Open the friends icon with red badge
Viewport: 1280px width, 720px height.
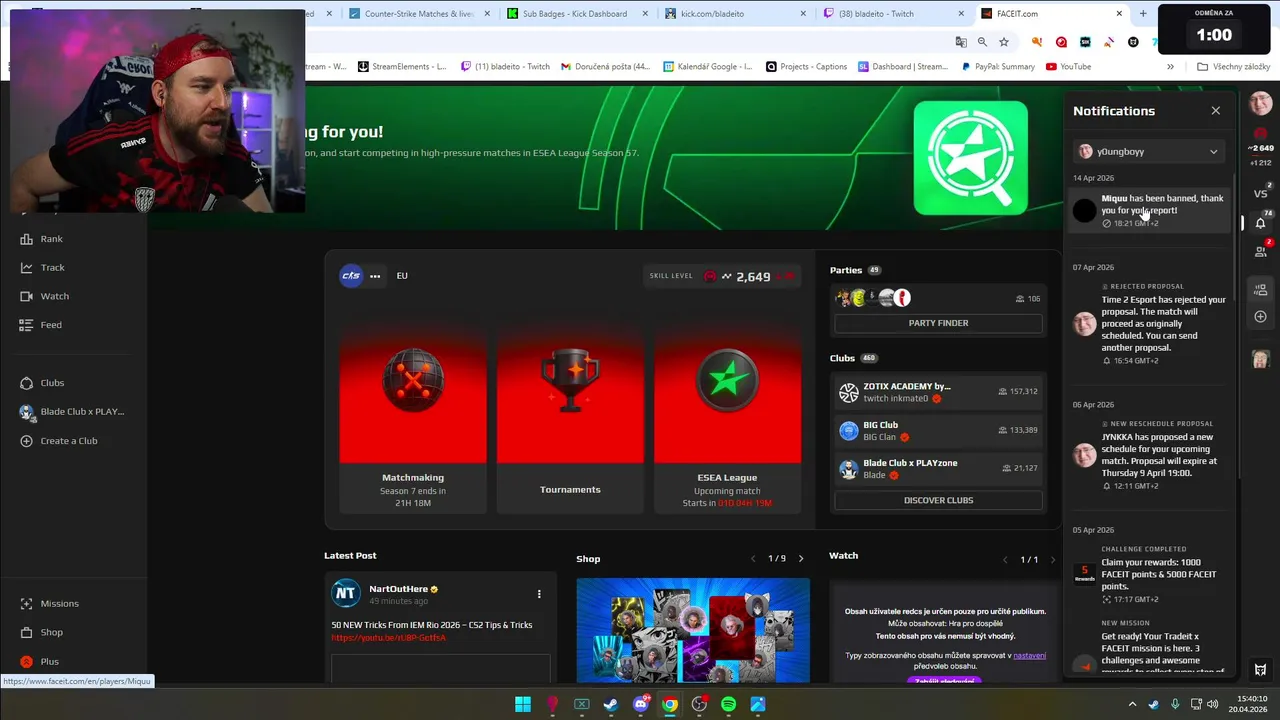[x=1260, y=250]
